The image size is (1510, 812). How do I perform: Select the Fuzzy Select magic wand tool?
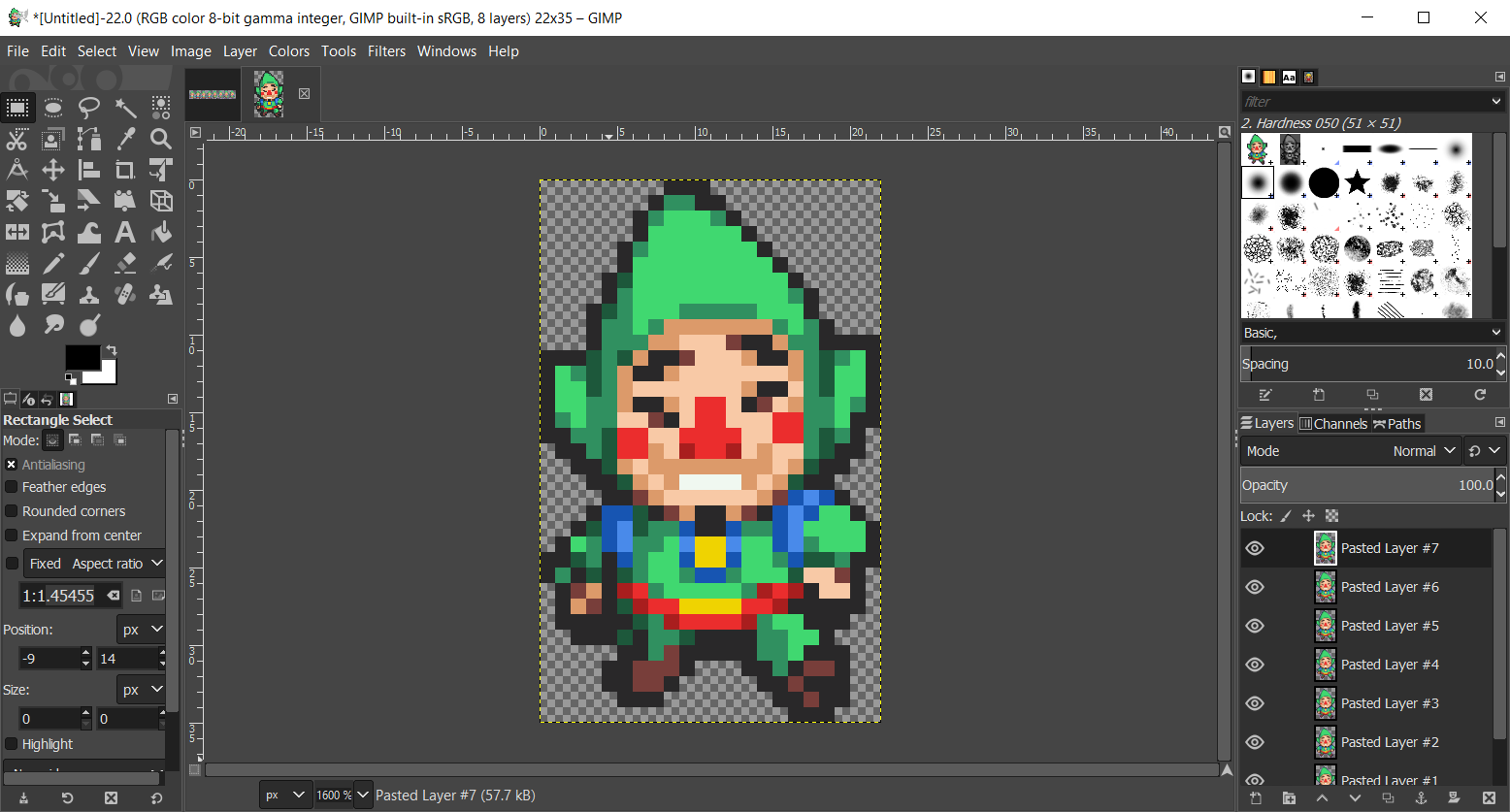[x=125, y=107]
